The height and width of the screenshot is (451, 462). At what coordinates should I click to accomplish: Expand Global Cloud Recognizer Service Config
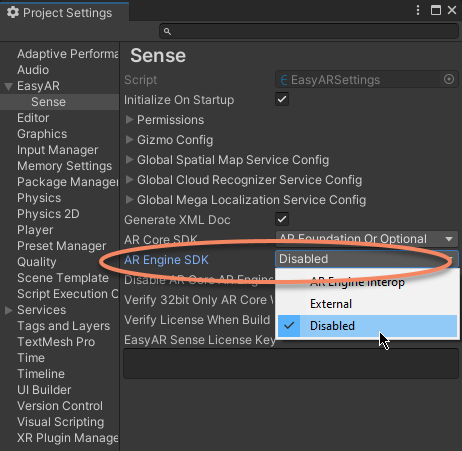(129, 179)
